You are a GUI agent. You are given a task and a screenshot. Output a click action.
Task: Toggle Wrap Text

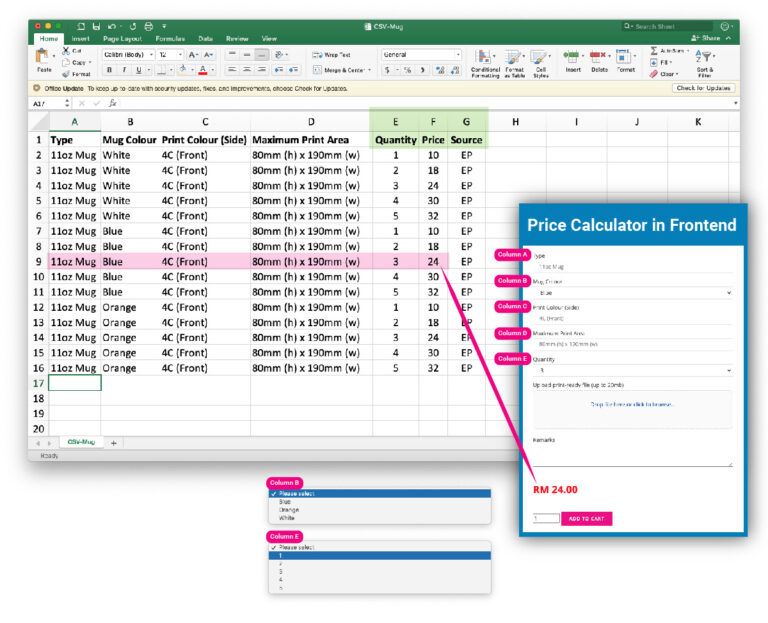[x=332, y=55]
